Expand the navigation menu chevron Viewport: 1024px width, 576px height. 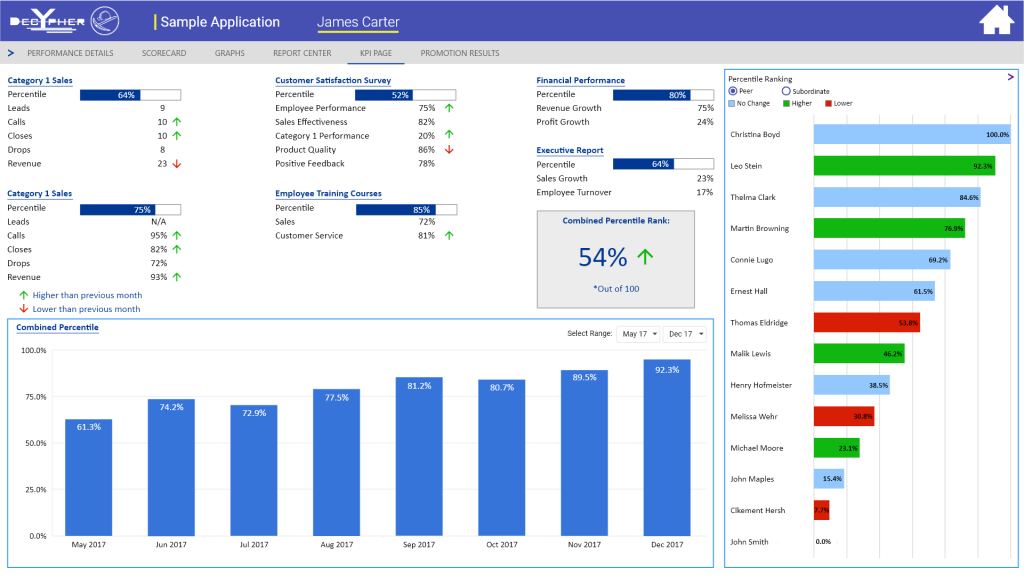(x=10, y=53)
